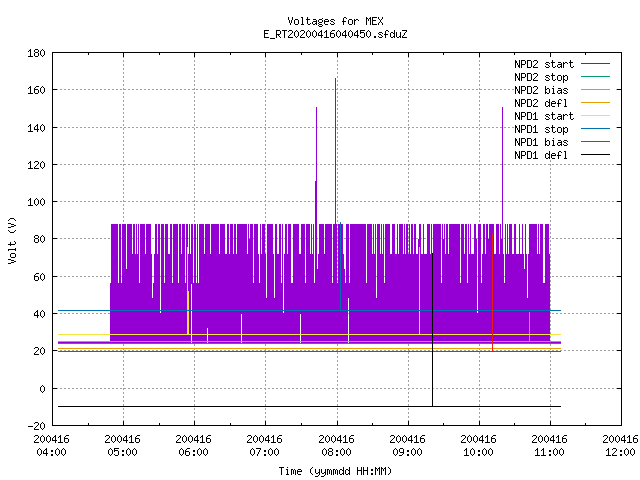Viewport: 640px width, 480px height.
Task: Click the 'Volt (V)' y-axis label
Action: pos(12,240)
